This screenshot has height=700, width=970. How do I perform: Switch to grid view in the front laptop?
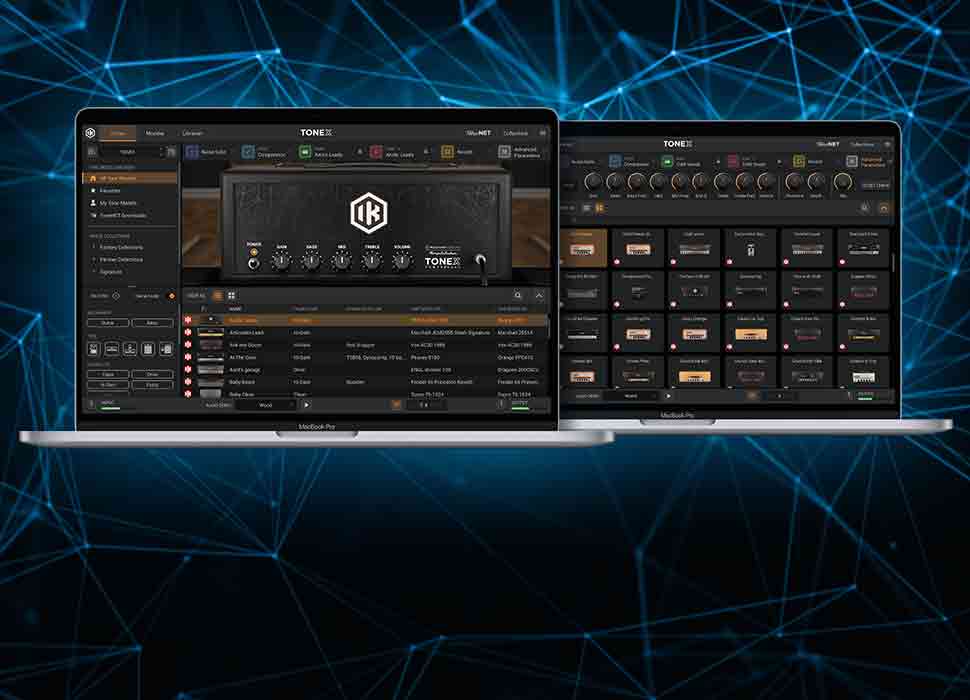pyautogui.click(x=232, y=296)
